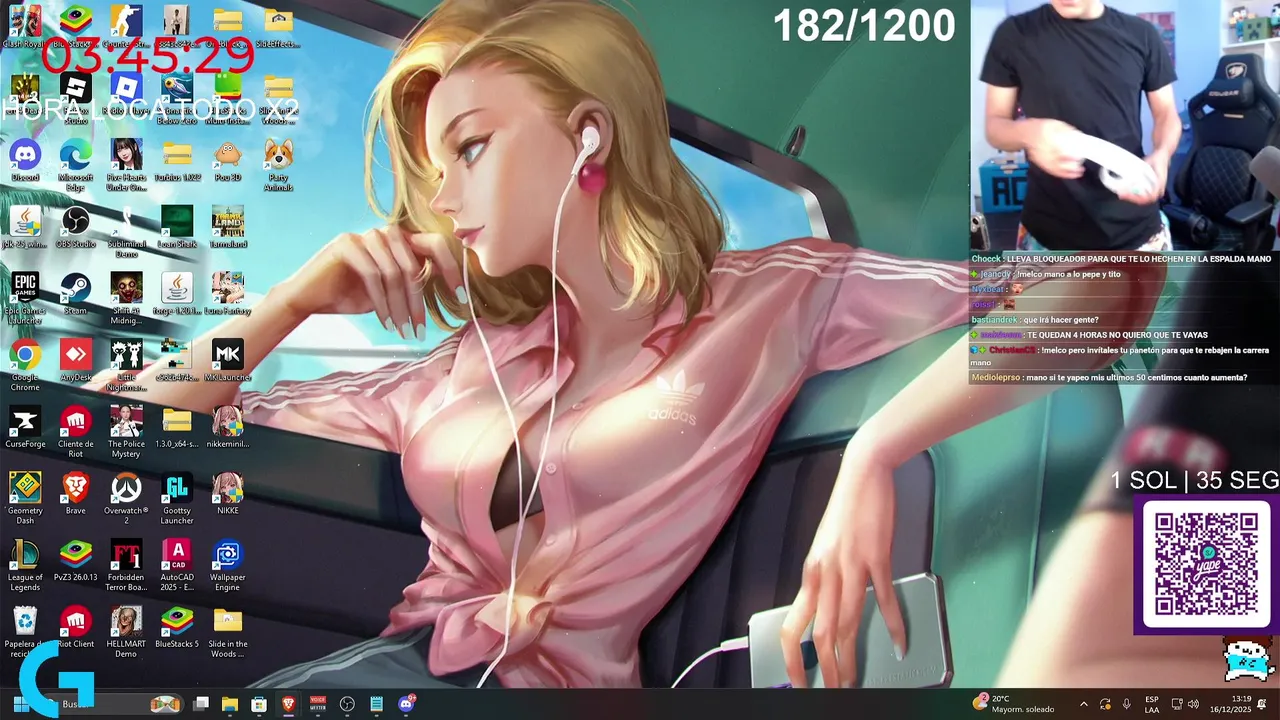
Task: Select the Riot Client desktop icon
Action: click(75, 627)
